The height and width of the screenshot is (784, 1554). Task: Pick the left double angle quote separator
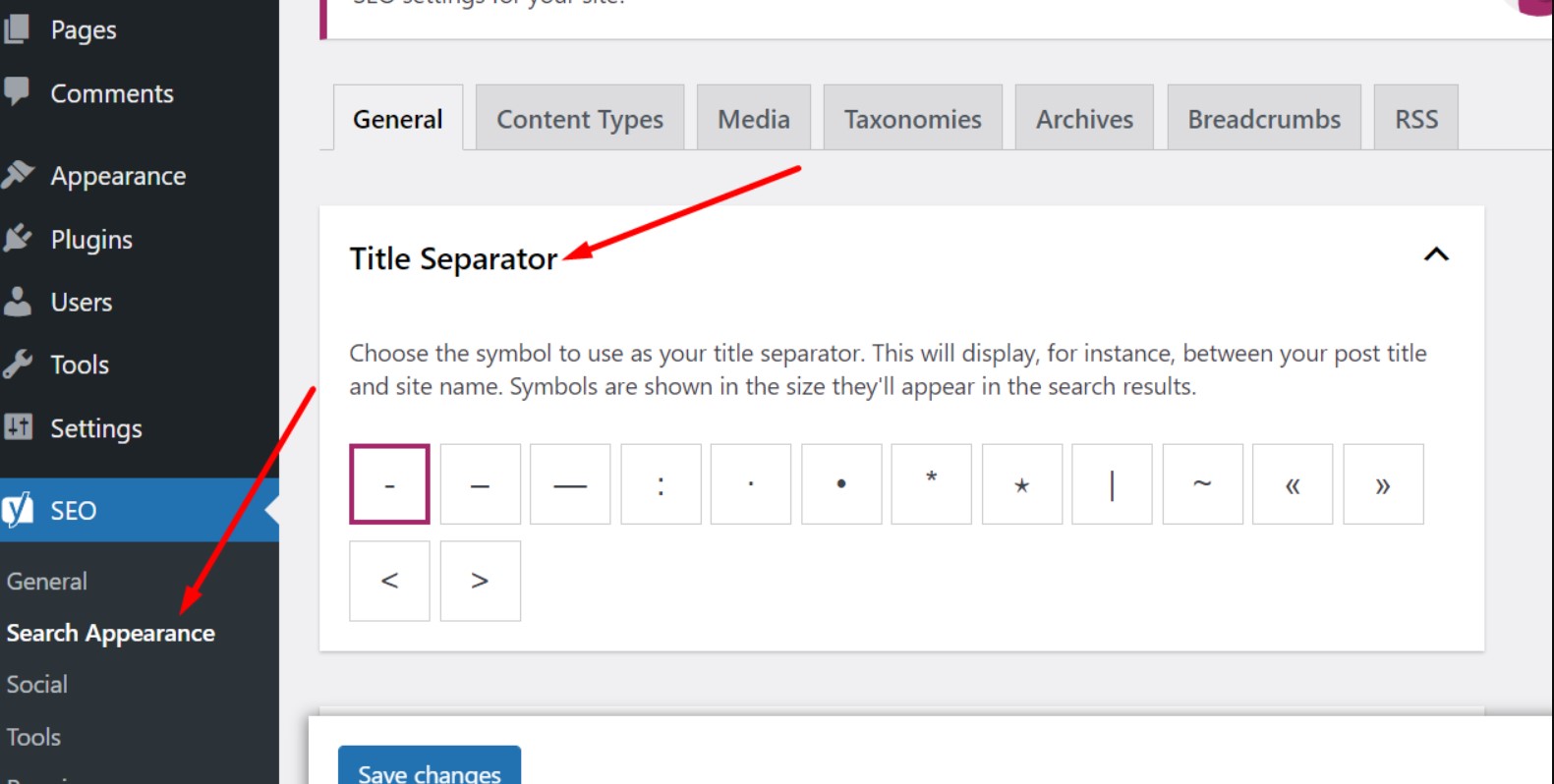[1293, 484]
